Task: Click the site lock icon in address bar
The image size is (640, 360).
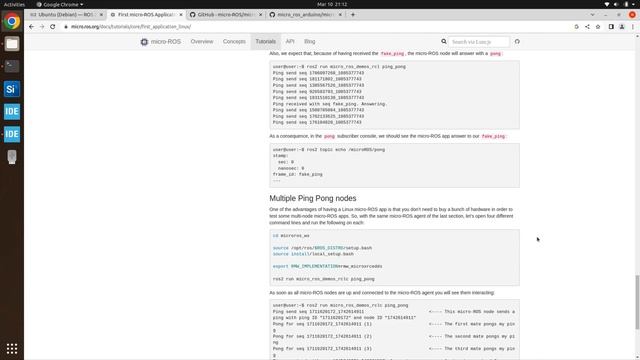Action: [x=66, y=27]
